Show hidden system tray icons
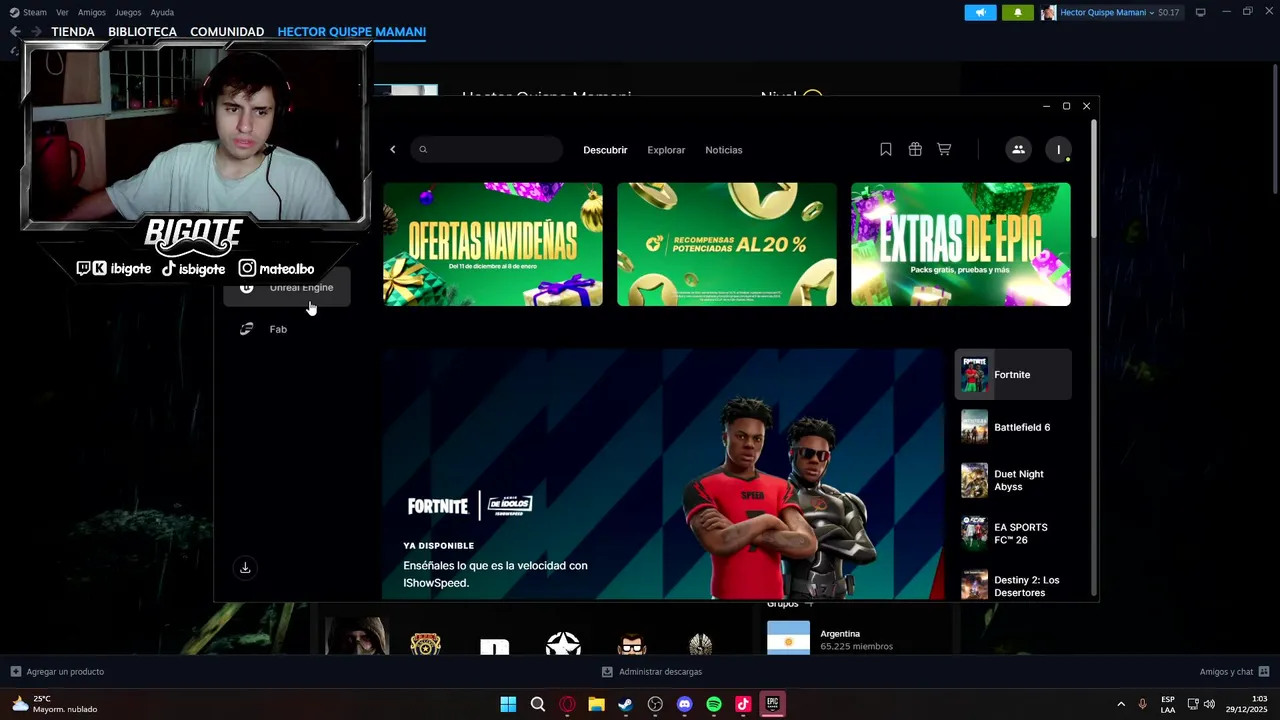The image size is (1280, 720). tap(1121, 704)
